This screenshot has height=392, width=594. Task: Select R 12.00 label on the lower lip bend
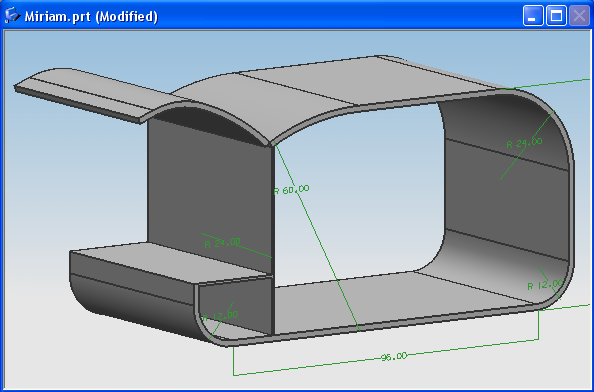(220, 316)
